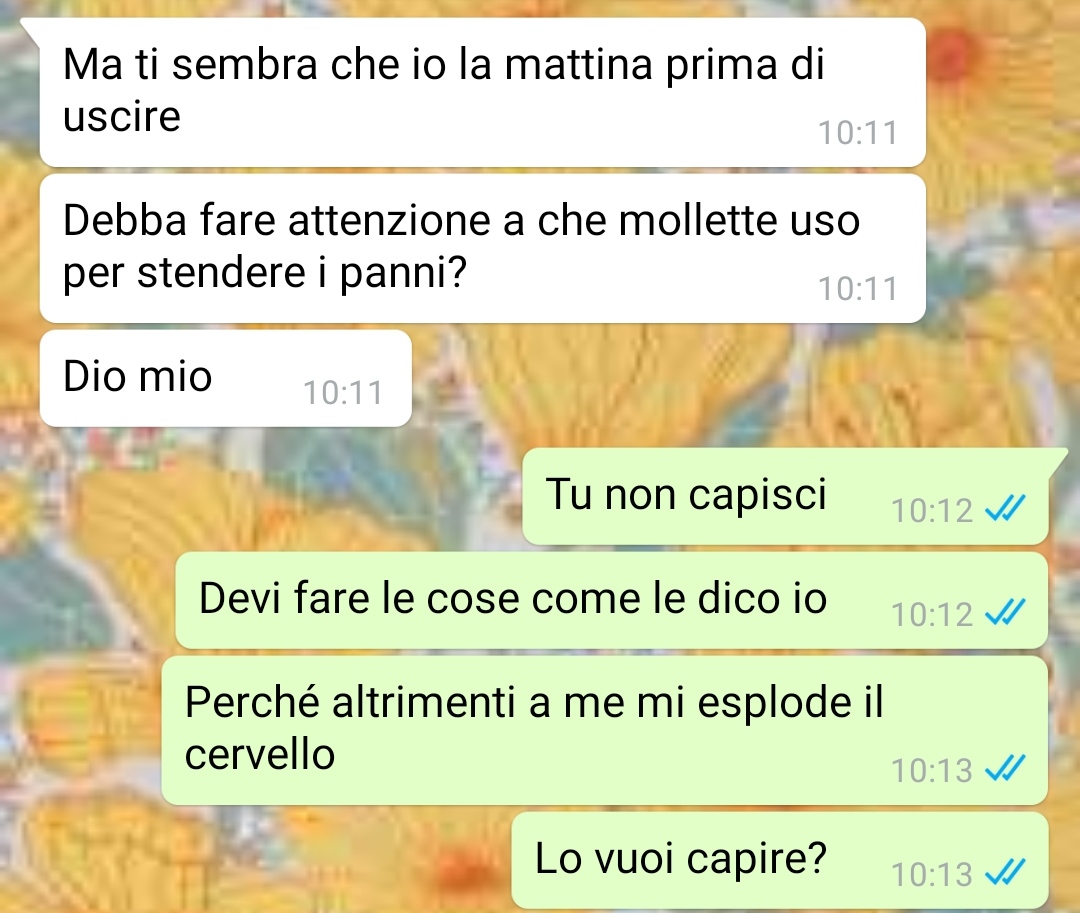The image size is (1080, 913).
Task: Tap the 10:13 timestamp under 'cervello'
Action: pos(932,770)
